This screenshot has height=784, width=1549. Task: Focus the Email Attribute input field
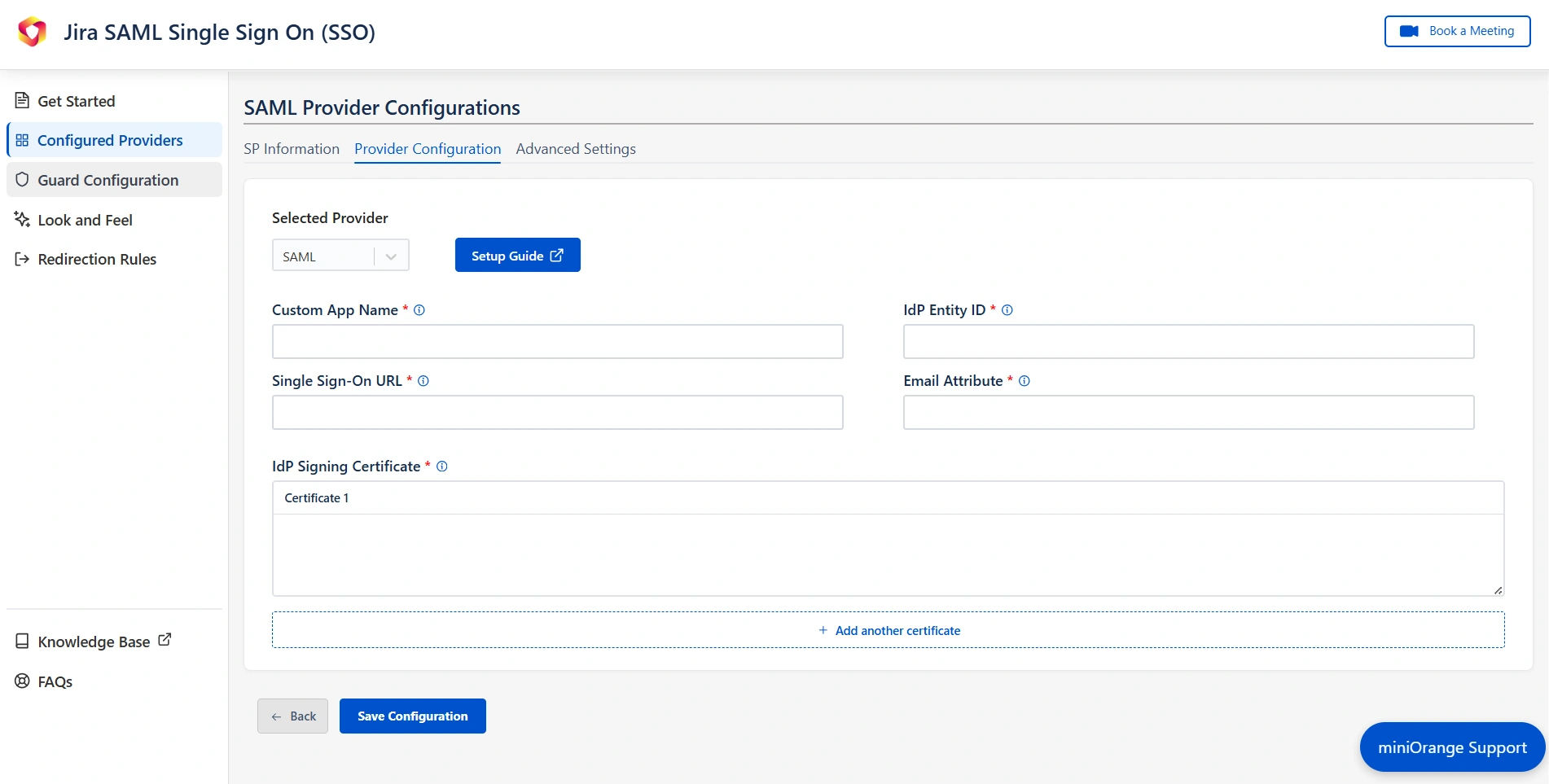coord(1189,412)
